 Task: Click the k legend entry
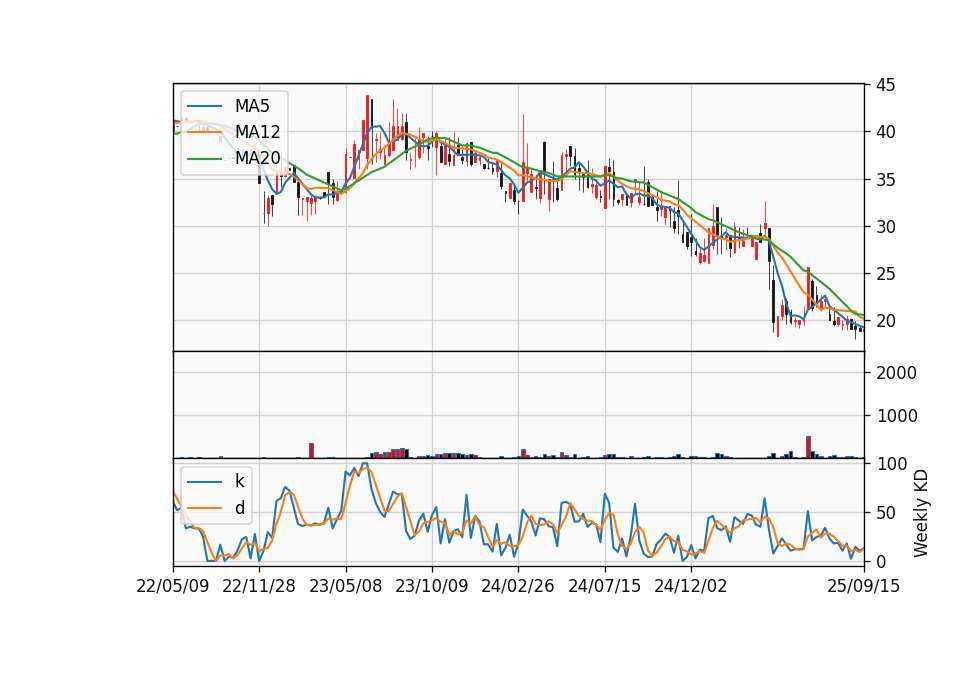[239, 481]
